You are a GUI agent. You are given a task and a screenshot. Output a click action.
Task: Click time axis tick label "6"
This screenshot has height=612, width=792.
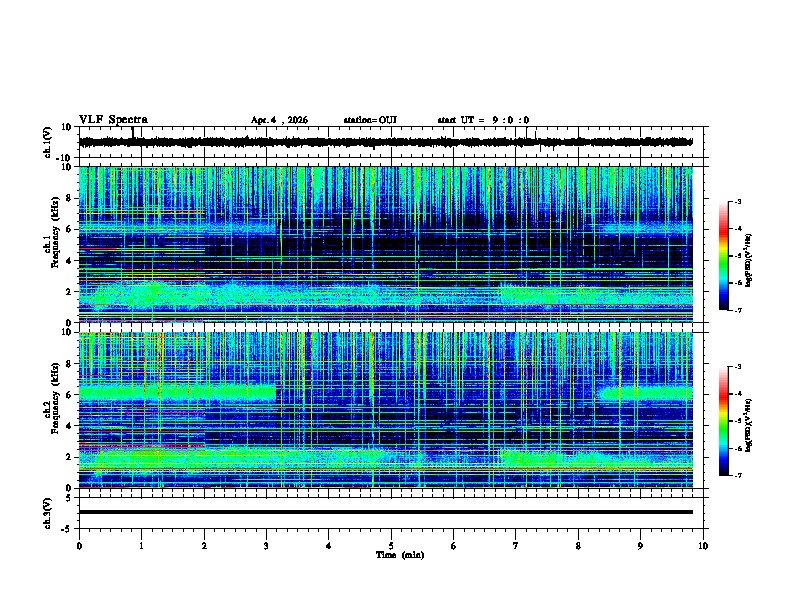454,546
